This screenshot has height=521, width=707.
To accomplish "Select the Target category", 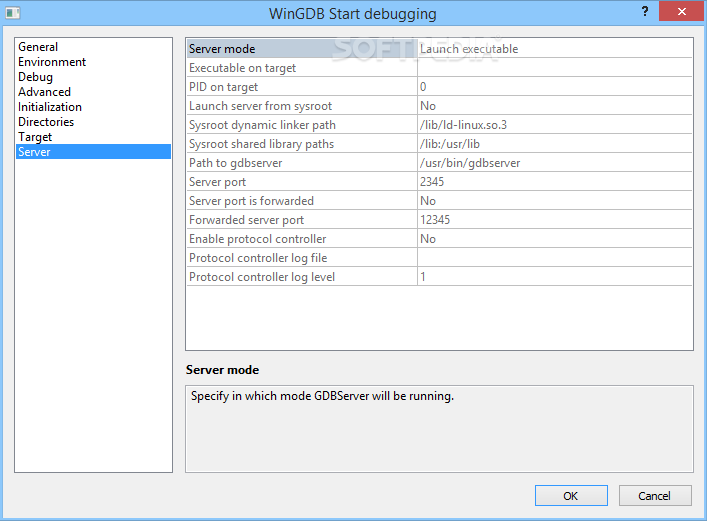I will point(35,137).
